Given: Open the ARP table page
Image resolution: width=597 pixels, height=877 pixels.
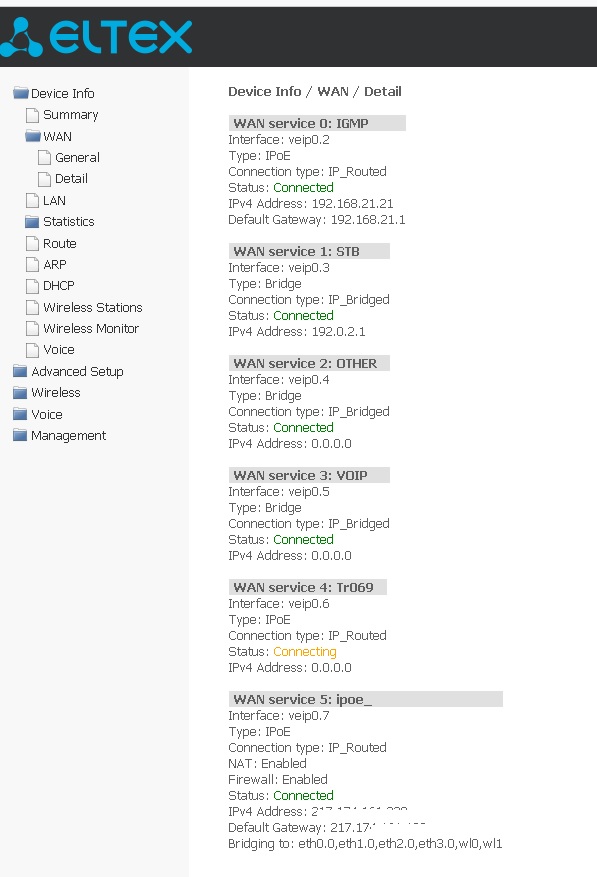Looking at the screenshot, I should 55,265.
